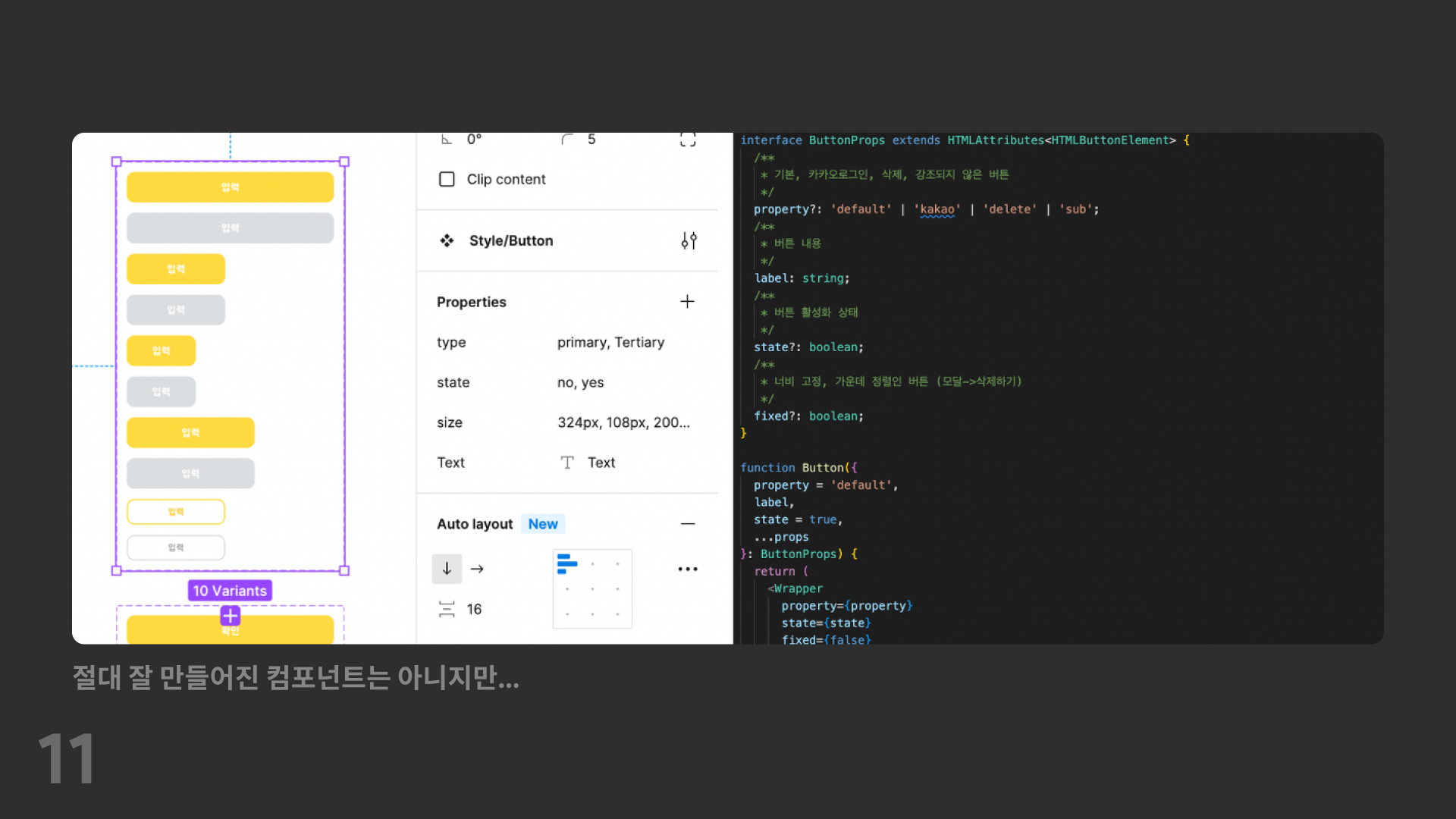Open the type property values primary, Tertiary

pyautogui.click(x=610, y=342)
